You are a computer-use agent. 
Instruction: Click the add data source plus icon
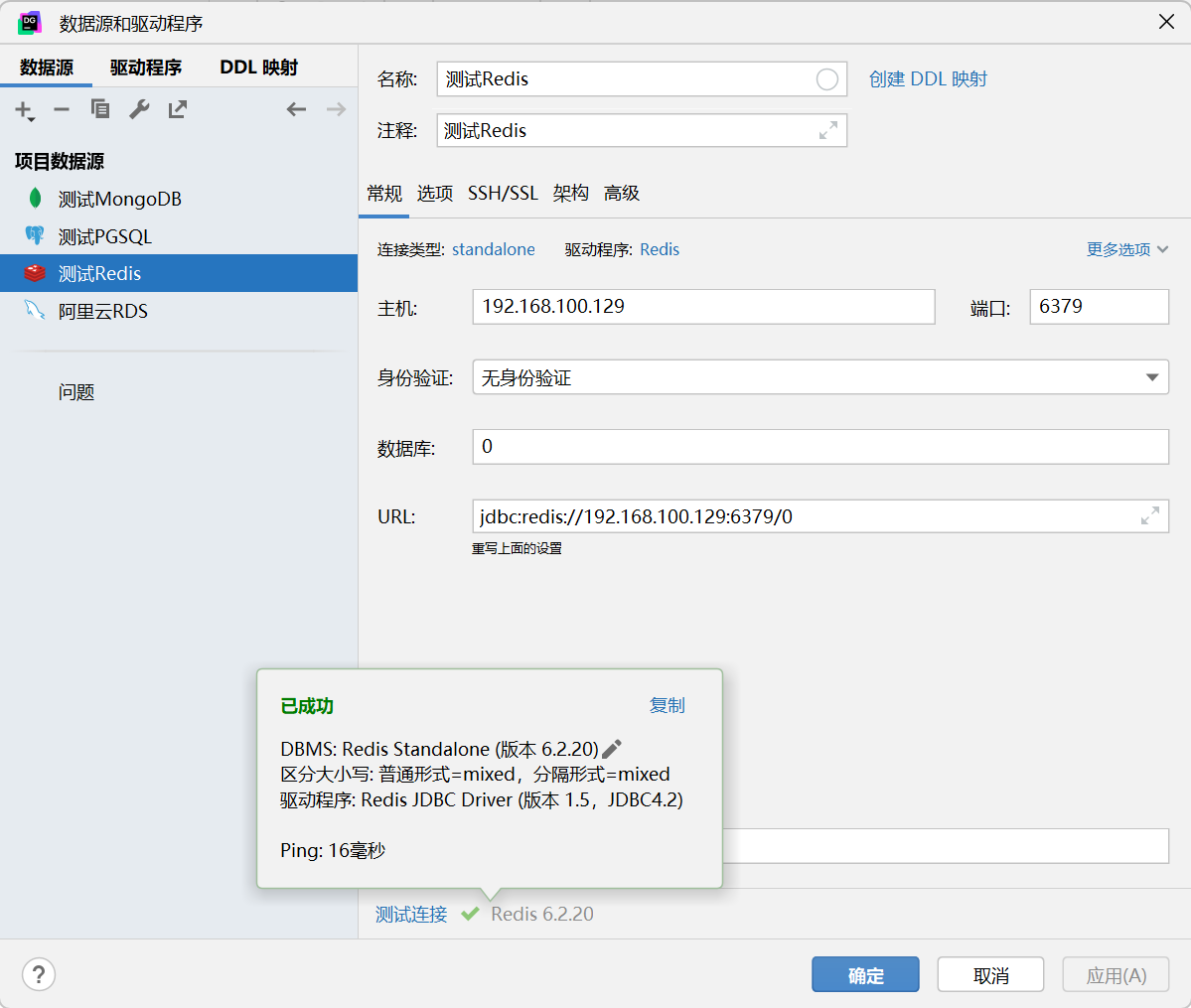click(24, 110)
